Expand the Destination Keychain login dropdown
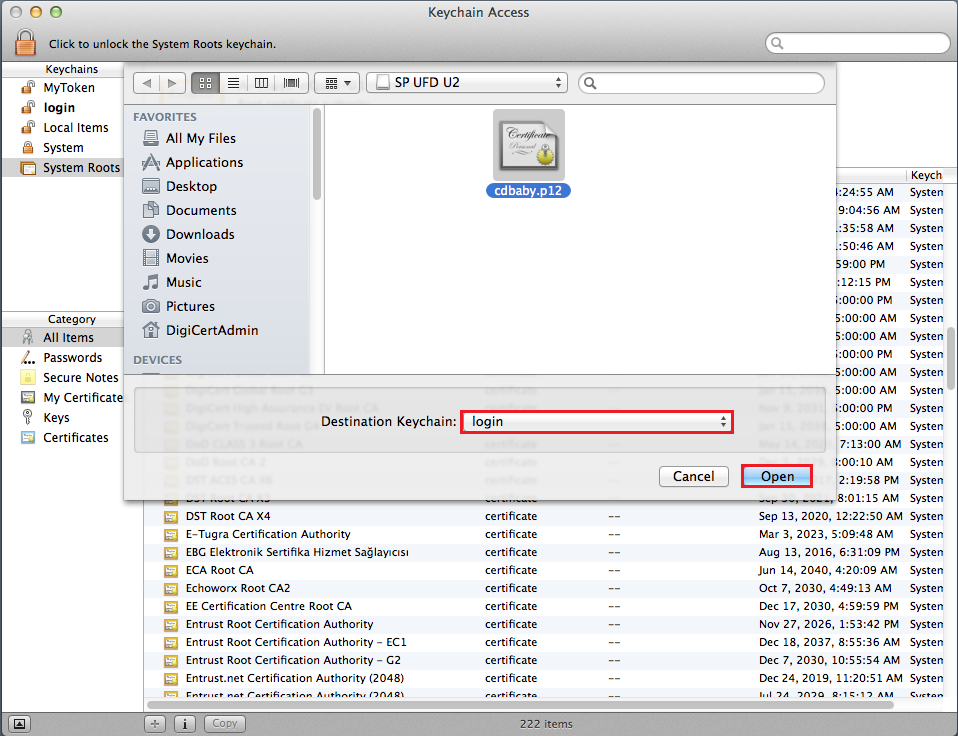This screenshot has width=958, height=736. (597, 422)
